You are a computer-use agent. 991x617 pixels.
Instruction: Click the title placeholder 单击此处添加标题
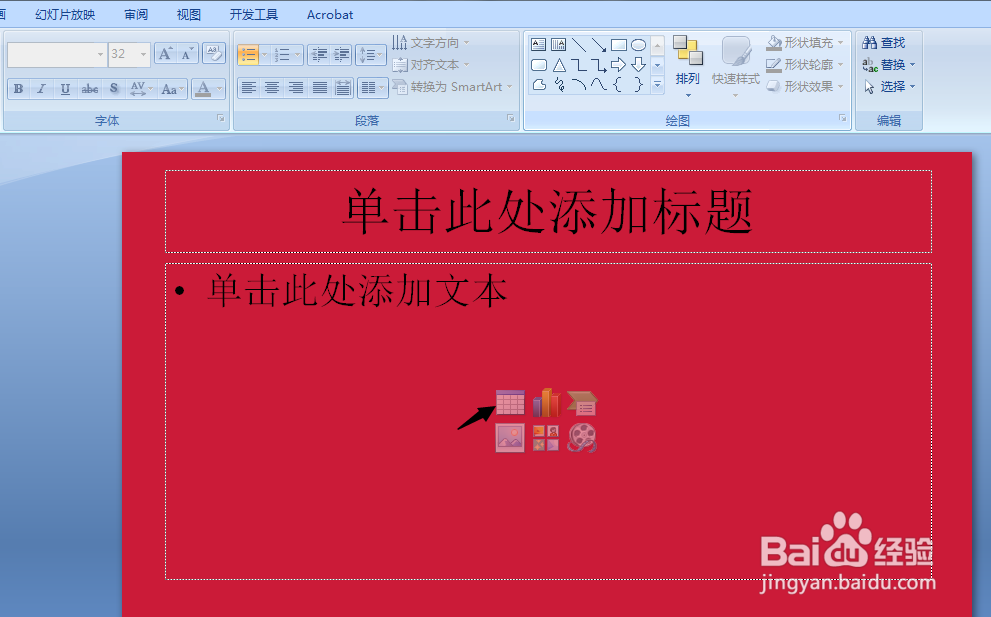pos(548,211)
